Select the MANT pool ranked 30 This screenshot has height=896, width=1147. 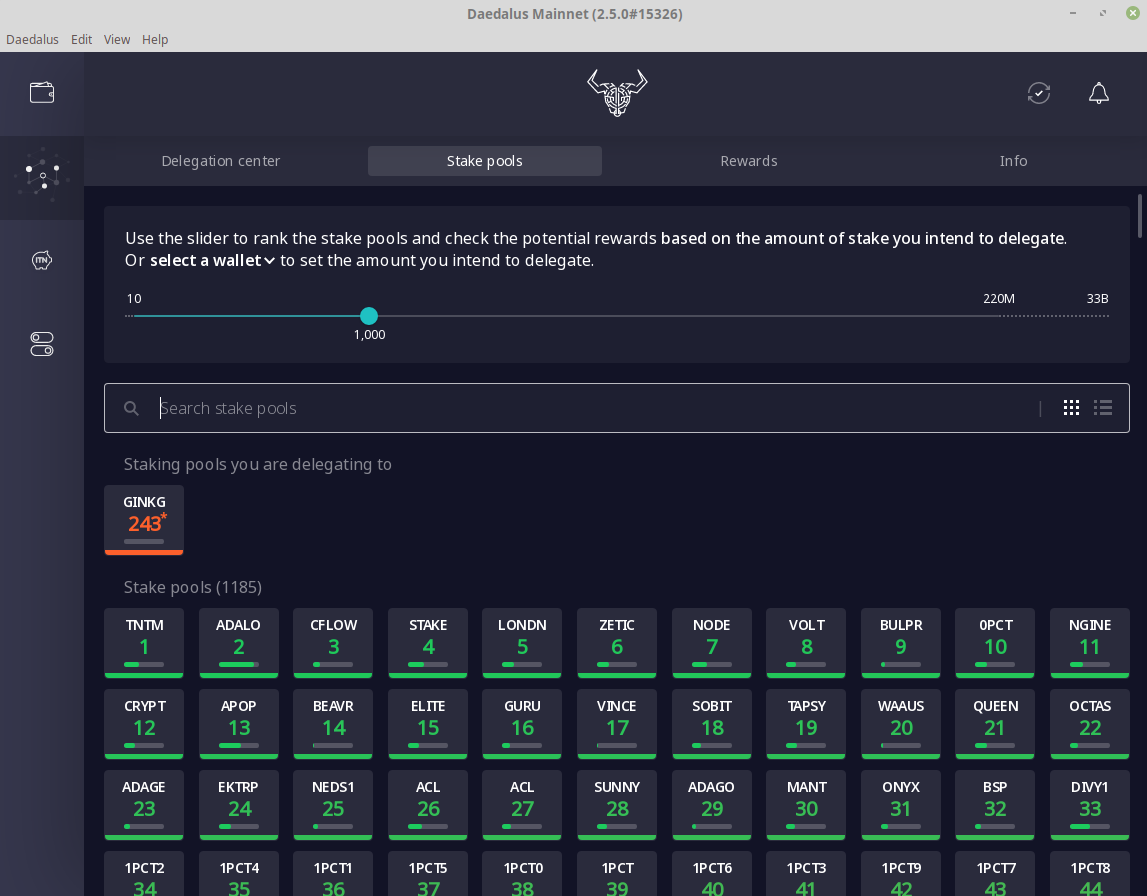click(806, 805)
